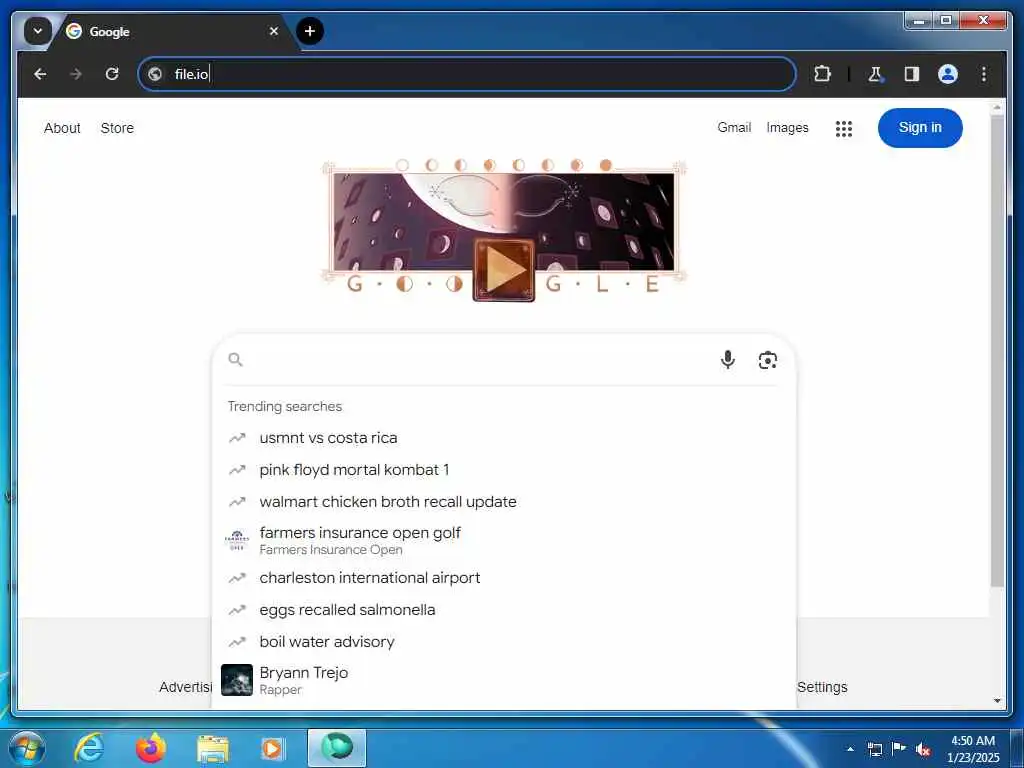The width and height of the screenshot is (1024, 768).
Task: Open the Action Center flag icon
Action: [x=899, y=748]
